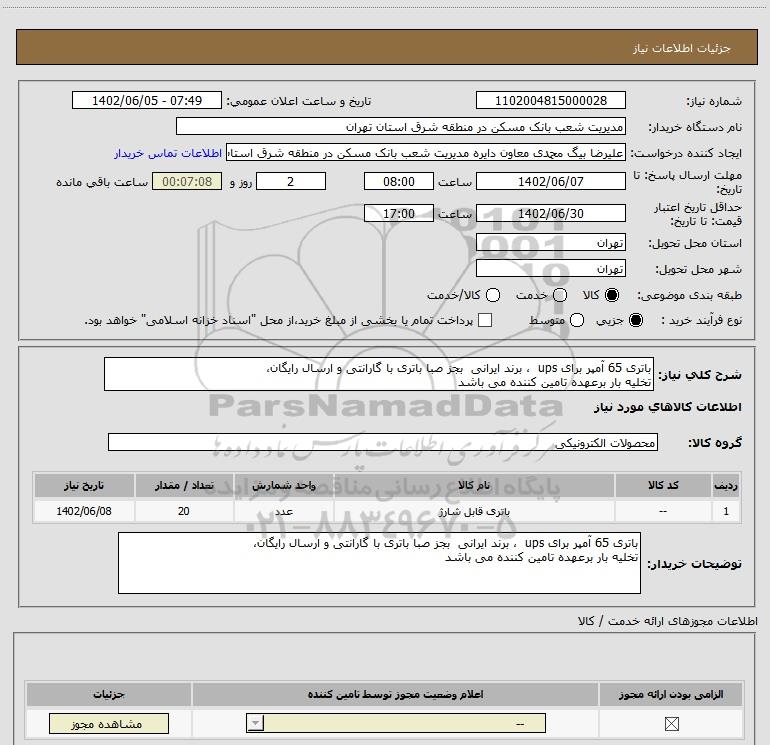
Task: Toggle the الزامی بودن ارائه مجوز checkbox
Action: pos(671,723)
